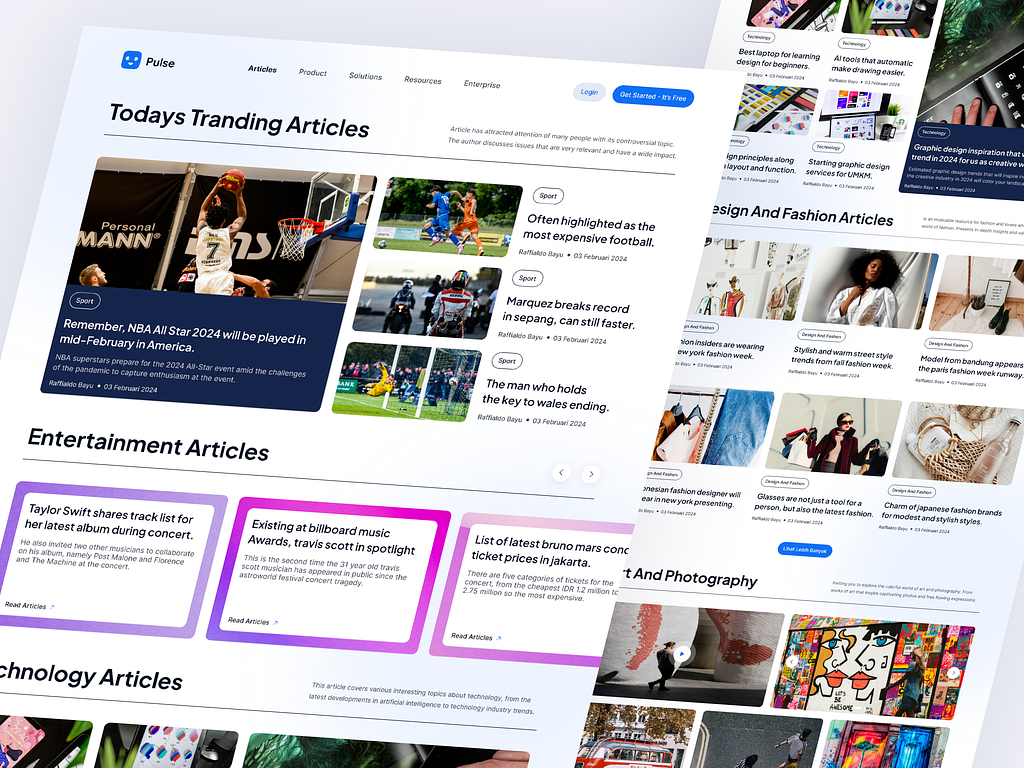
Task: Click Sport tag on NBA All Star card
Action: pyautogui.click(x=84, y=301)
